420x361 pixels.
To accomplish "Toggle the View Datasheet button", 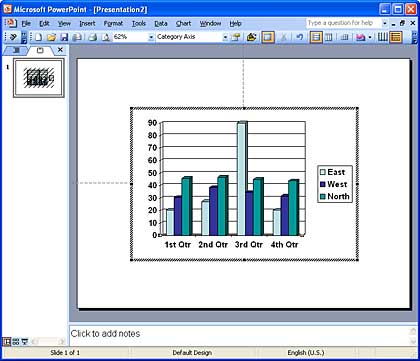I will point(268,37).
